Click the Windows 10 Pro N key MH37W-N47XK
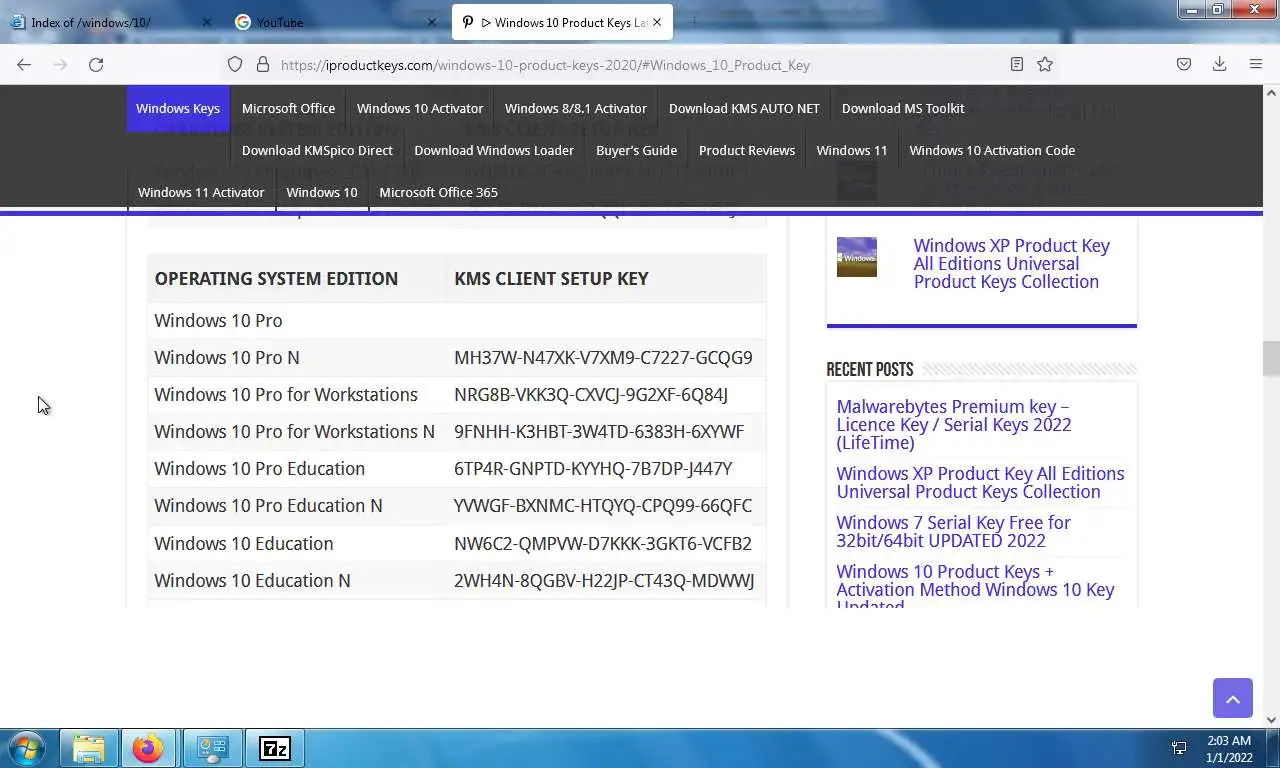The image size is (1280, 768). click(x=603, y=357)
